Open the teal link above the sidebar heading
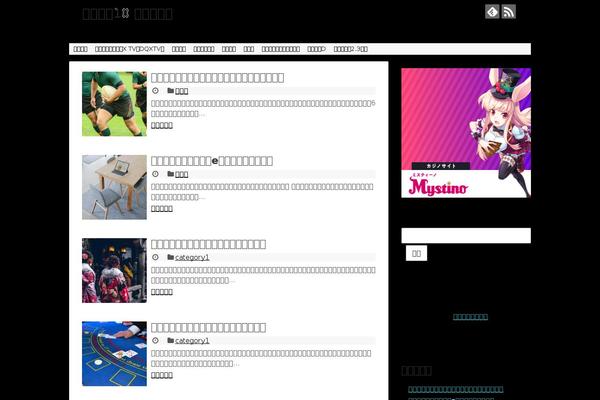Viewport: 600px width, 400px height. click(470, 317)
